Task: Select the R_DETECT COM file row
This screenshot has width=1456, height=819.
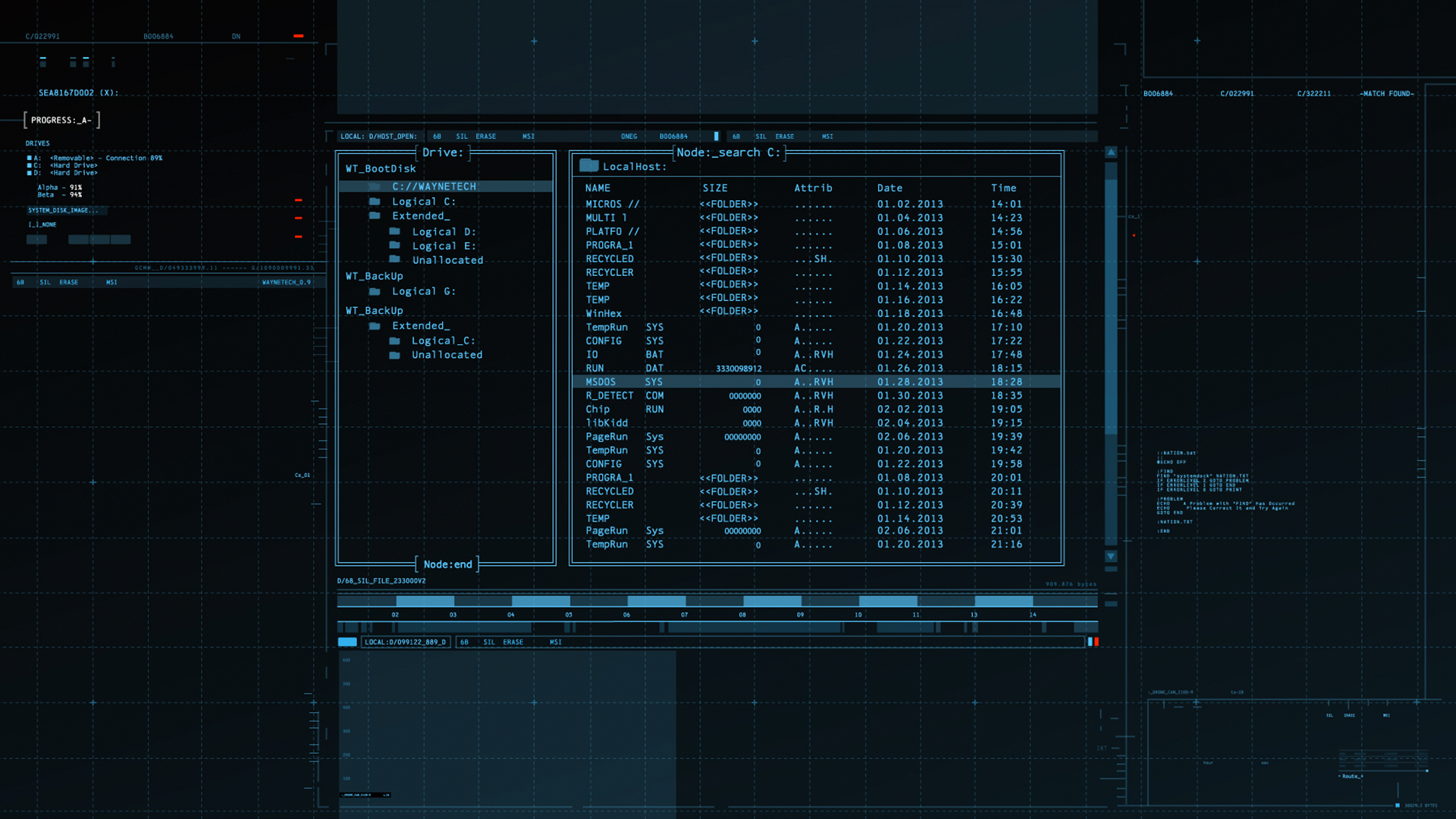Action: 816,396
